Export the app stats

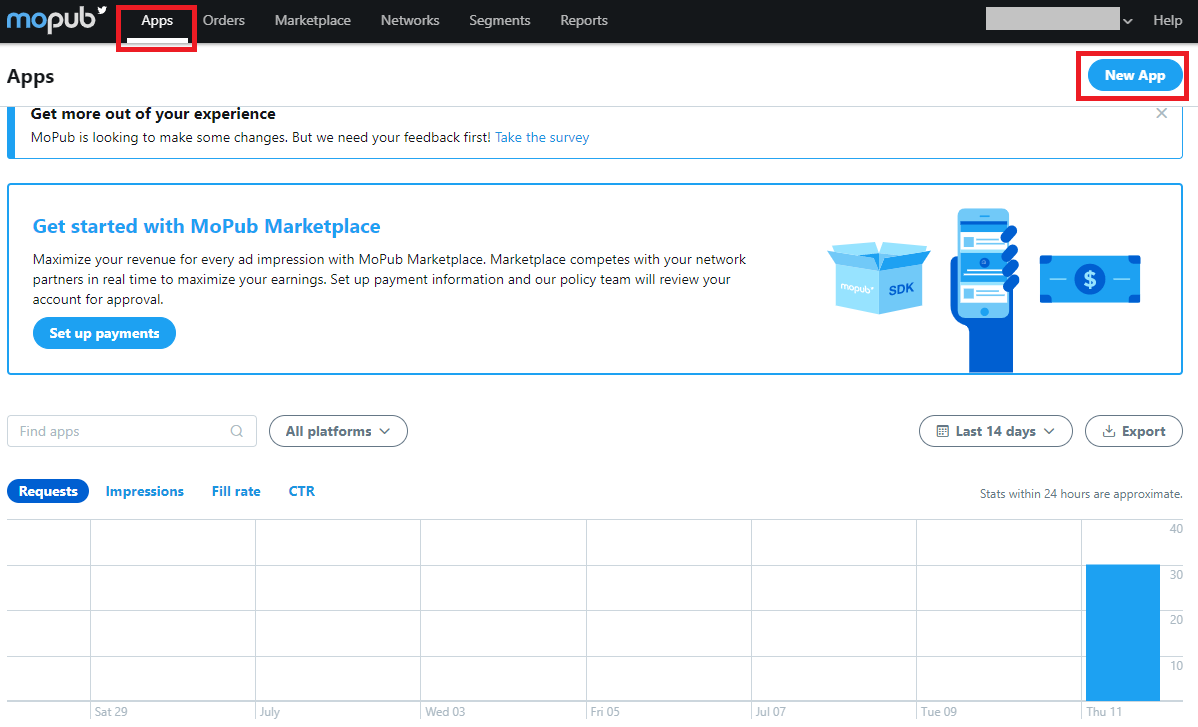tap(1134, 431)
